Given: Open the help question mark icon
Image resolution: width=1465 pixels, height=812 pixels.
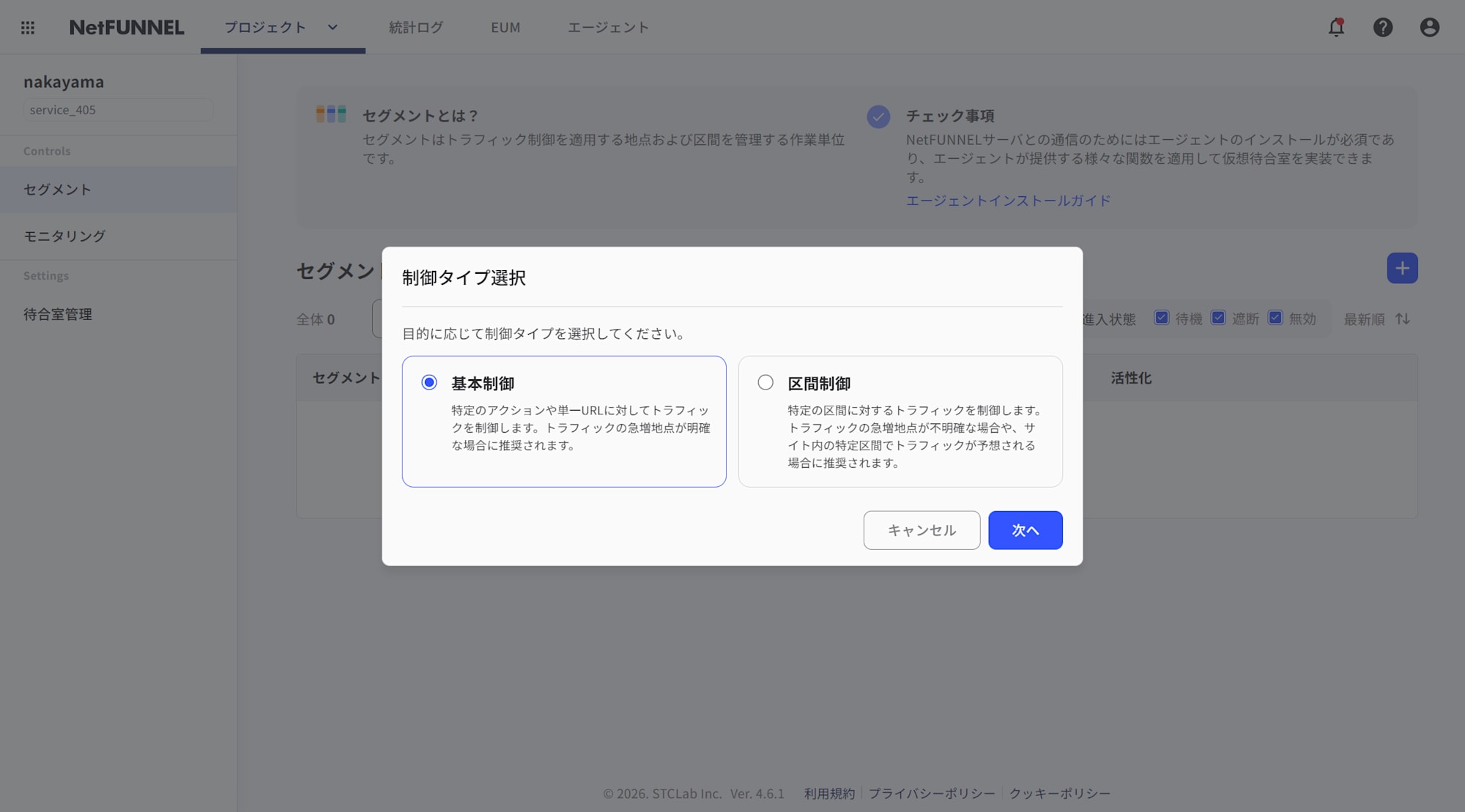Looking at the screenshot, I should 1382,28.
